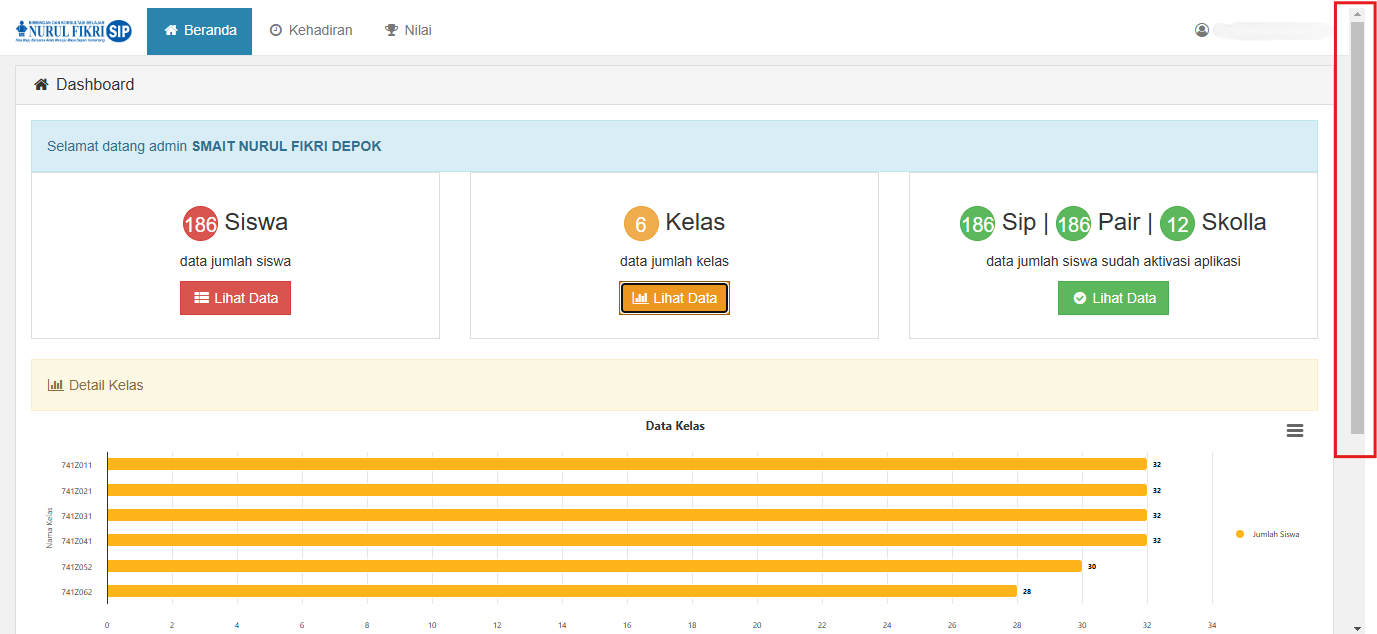Click the user profile avatar icon
Screen dimensions: 1377x634
point(1202,30)
